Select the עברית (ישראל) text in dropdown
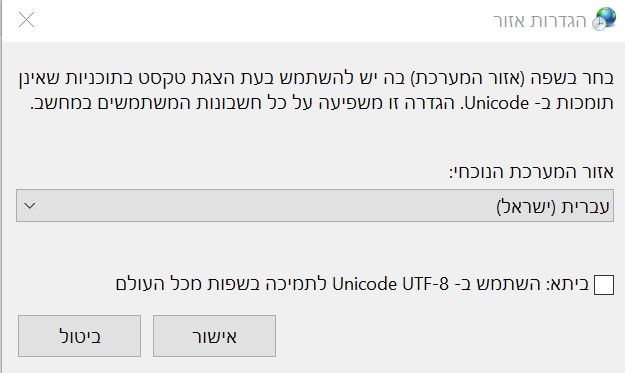This screenshot has height=373, width=625. (553, 206)
